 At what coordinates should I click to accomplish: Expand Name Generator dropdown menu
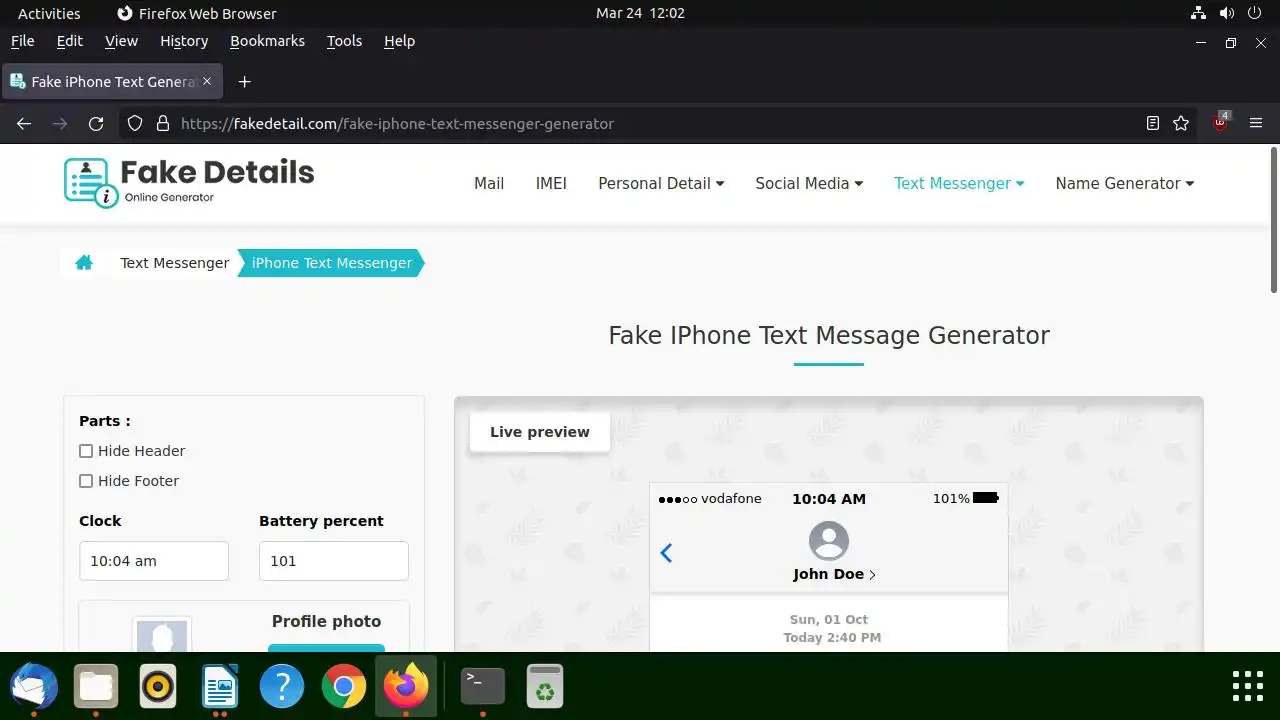point(1125,183)
